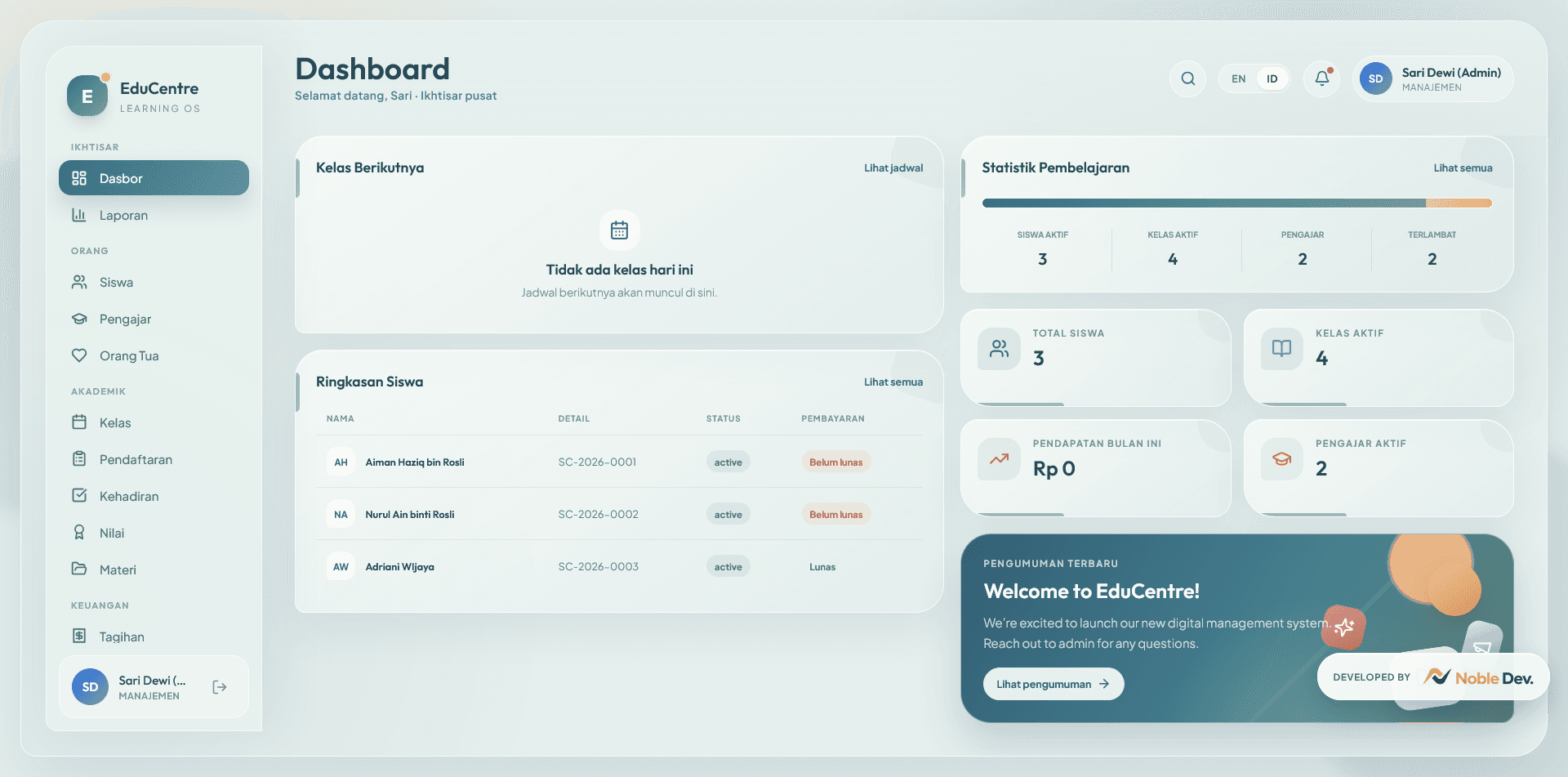Click Lihat semua in Statistik Pembelajaran
The image size is (1568, 777).
click(1463, 167)
